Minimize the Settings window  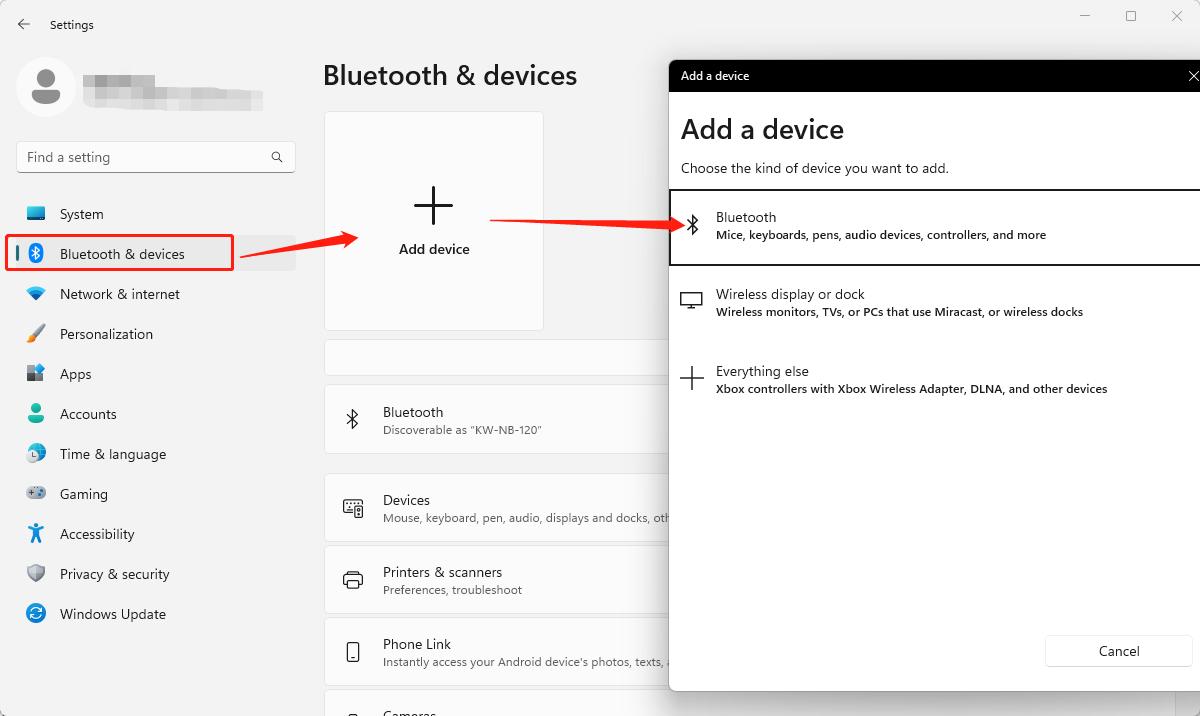pos(1085,16)
